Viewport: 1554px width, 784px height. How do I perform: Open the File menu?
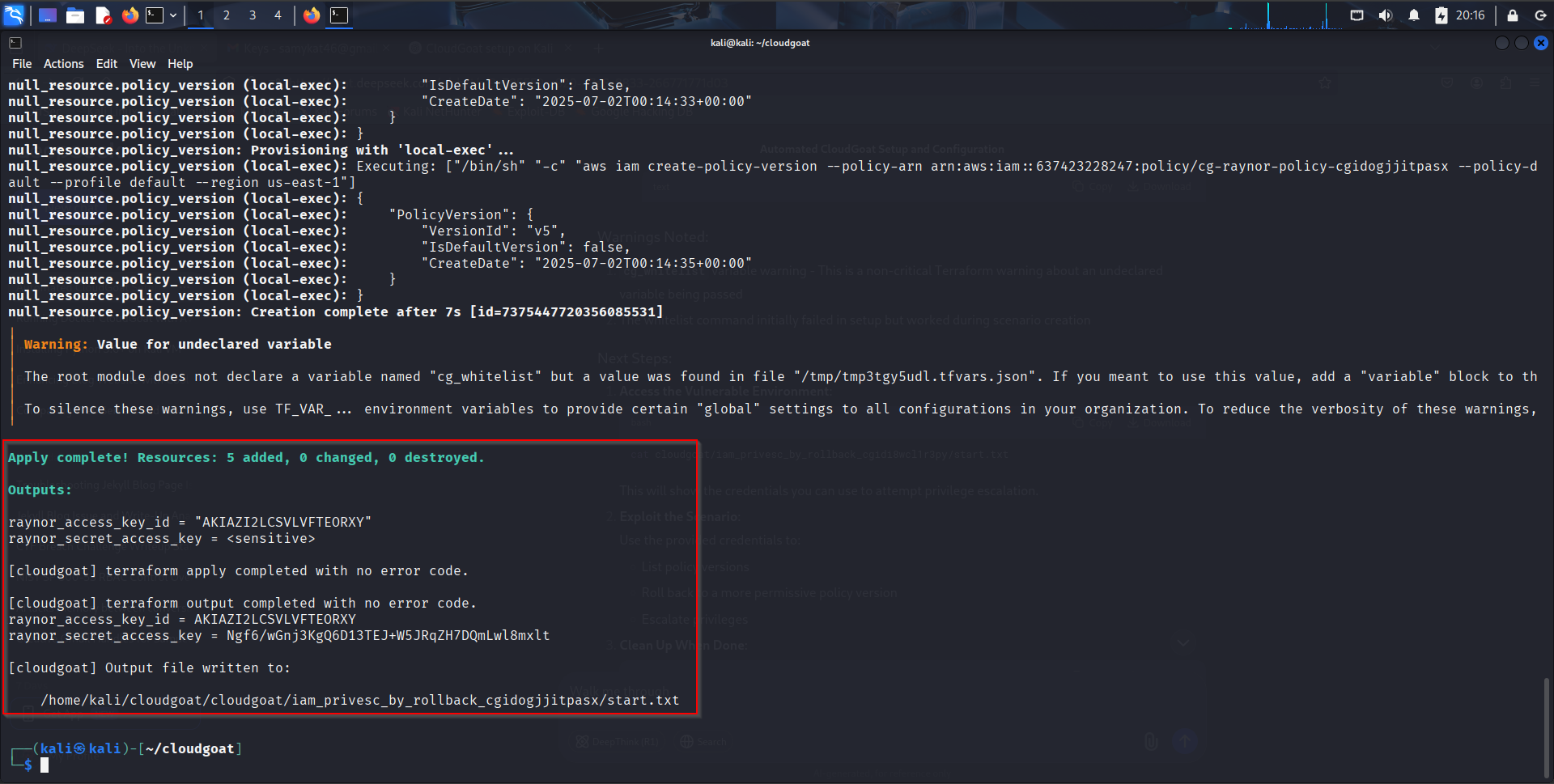(22, 64)
